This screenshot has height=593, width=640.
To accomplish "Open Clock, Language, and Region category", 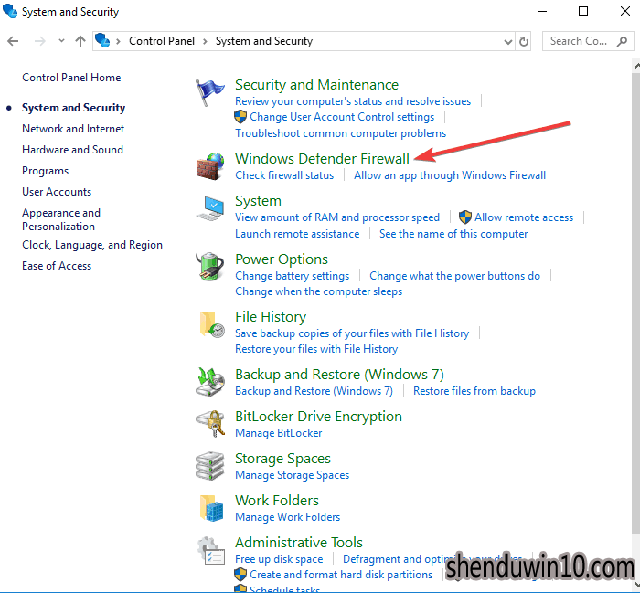I will coord(92,245).
